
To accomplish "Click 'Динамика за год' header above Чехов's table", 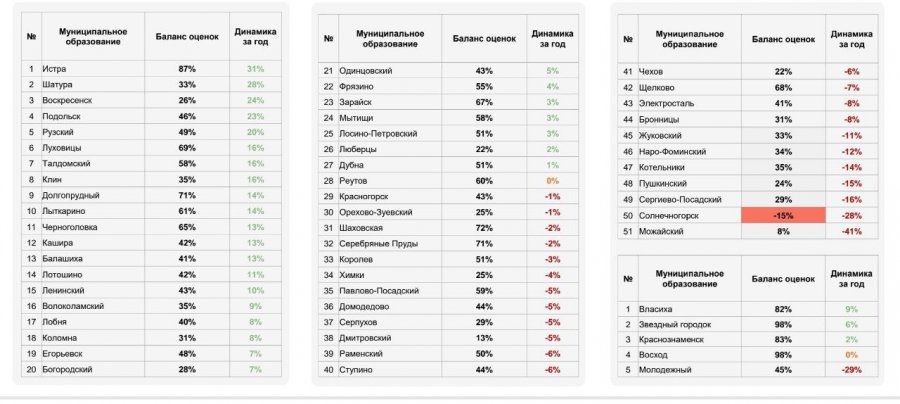I will tap(851, 38).
